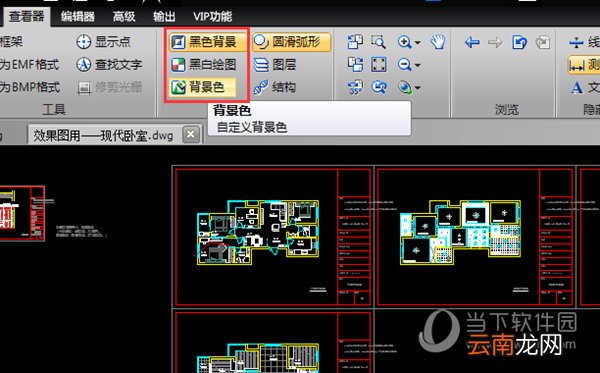This screenshot has width=600, height=373.
Task: Click the zoom out magnifier icon
Action: (404, 65)
